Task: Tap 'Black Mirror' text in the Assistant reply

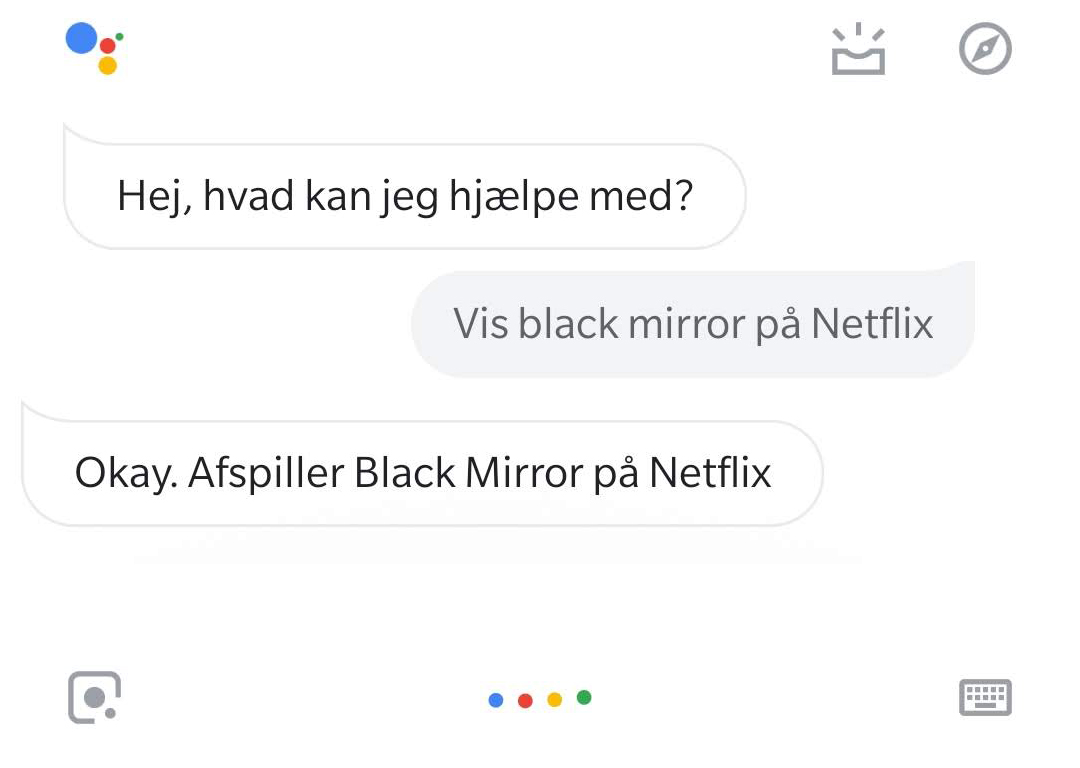Action: 468,473
